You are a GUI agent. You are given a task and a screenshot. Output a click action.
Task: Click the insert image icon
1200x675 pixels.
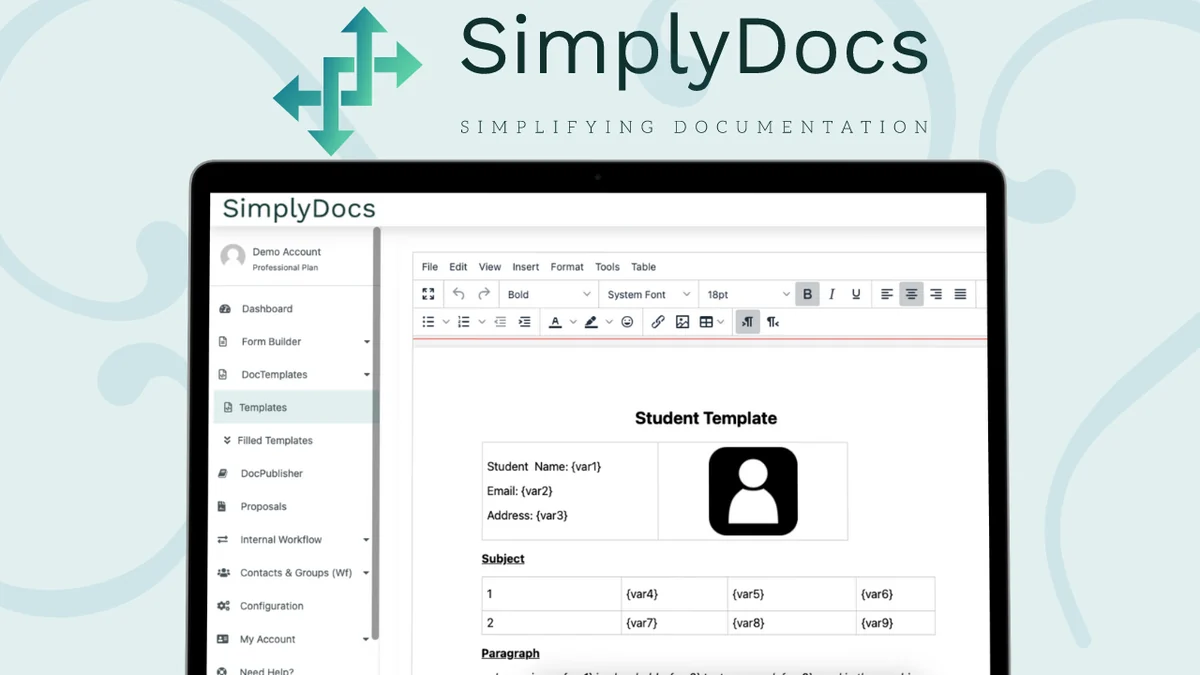(x=682, y=322)
